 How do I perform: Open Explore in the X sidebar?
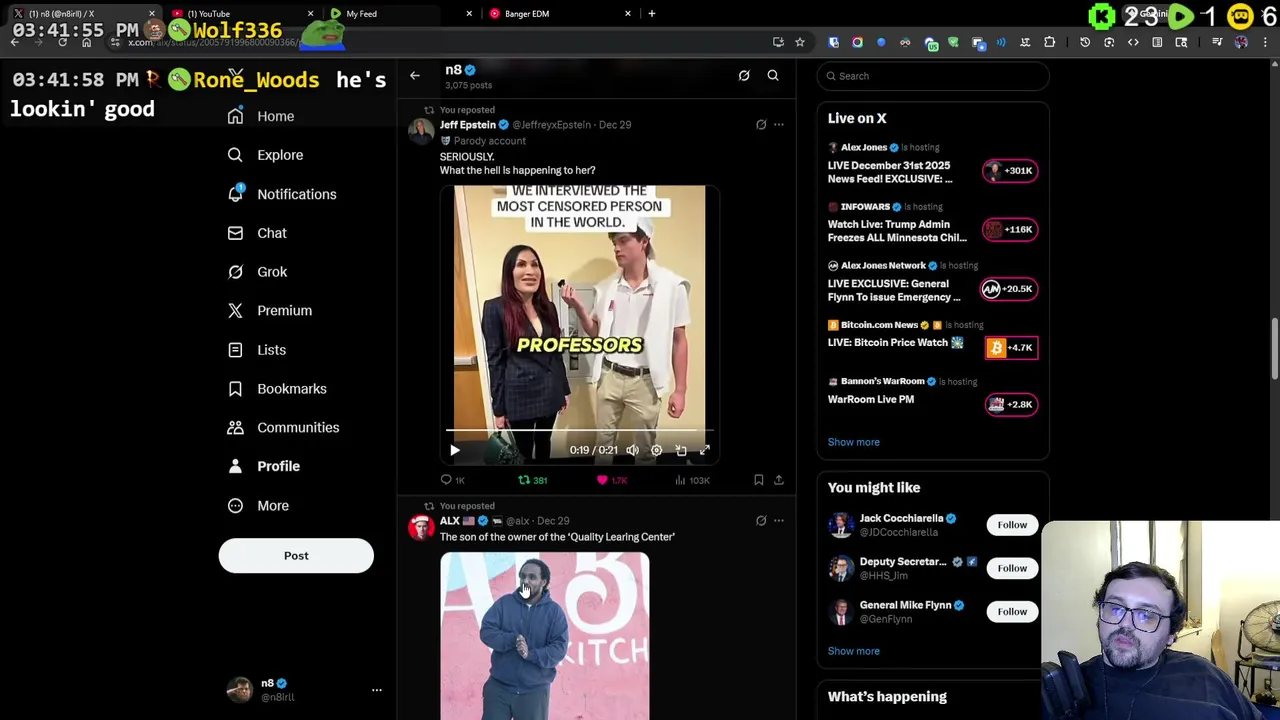(x=265, y=155)
